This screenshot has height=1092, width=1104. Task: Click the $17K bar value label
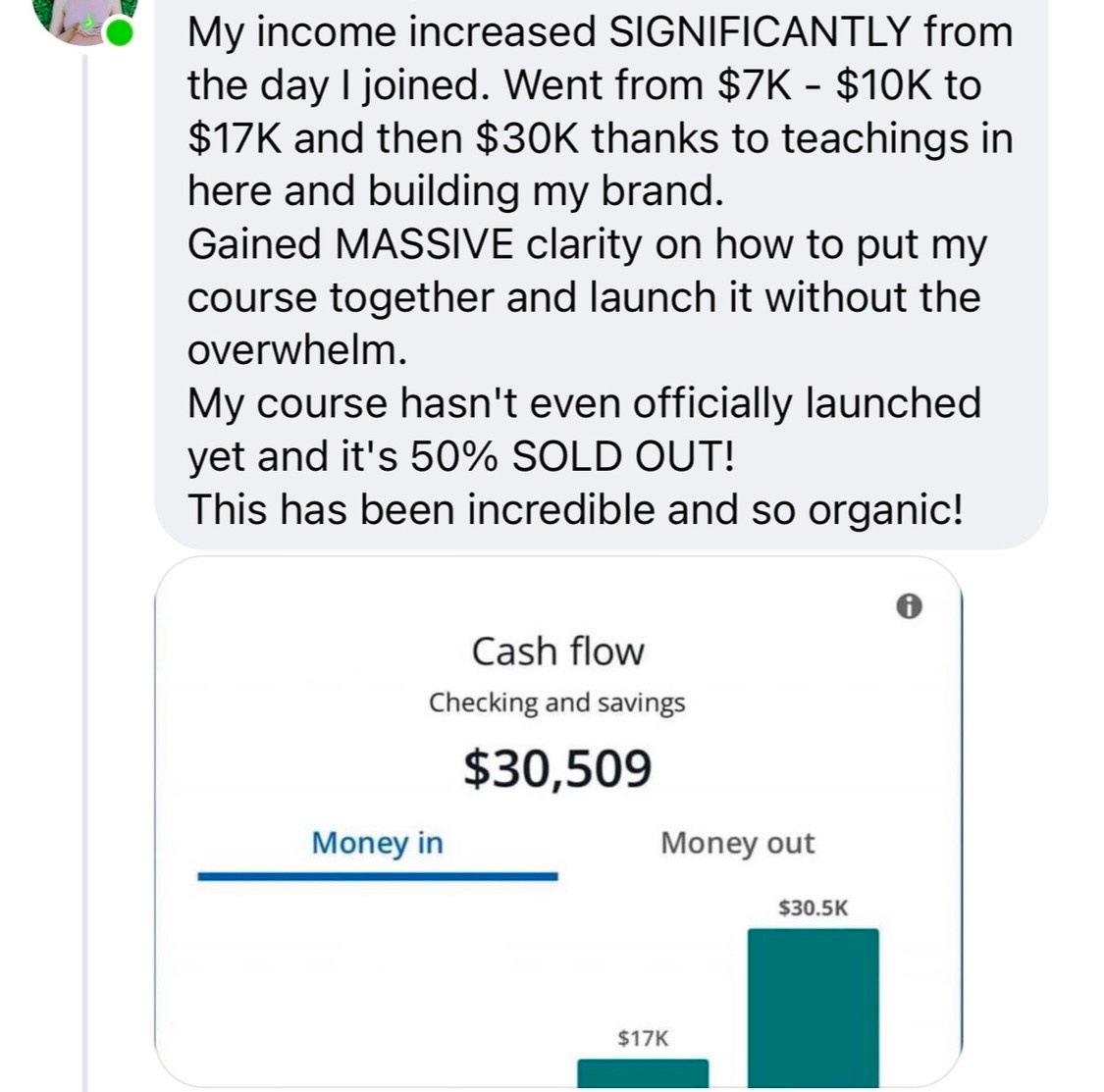click(643, 1038)
